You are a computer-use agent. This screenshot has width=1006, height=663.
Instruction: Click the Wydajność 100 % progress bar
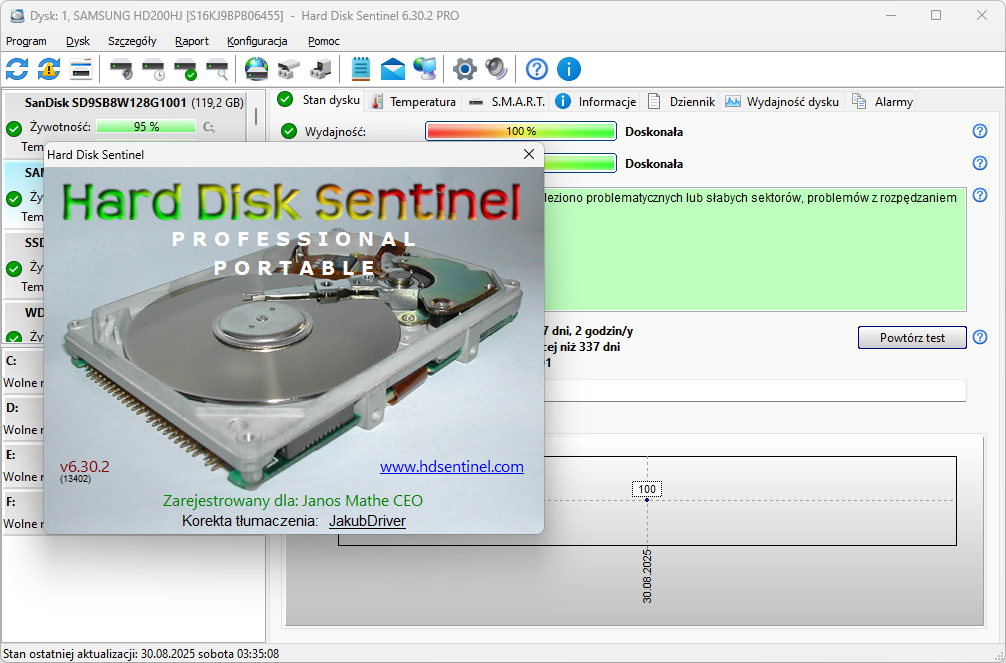pyautogui.click(x=521, y=131)
